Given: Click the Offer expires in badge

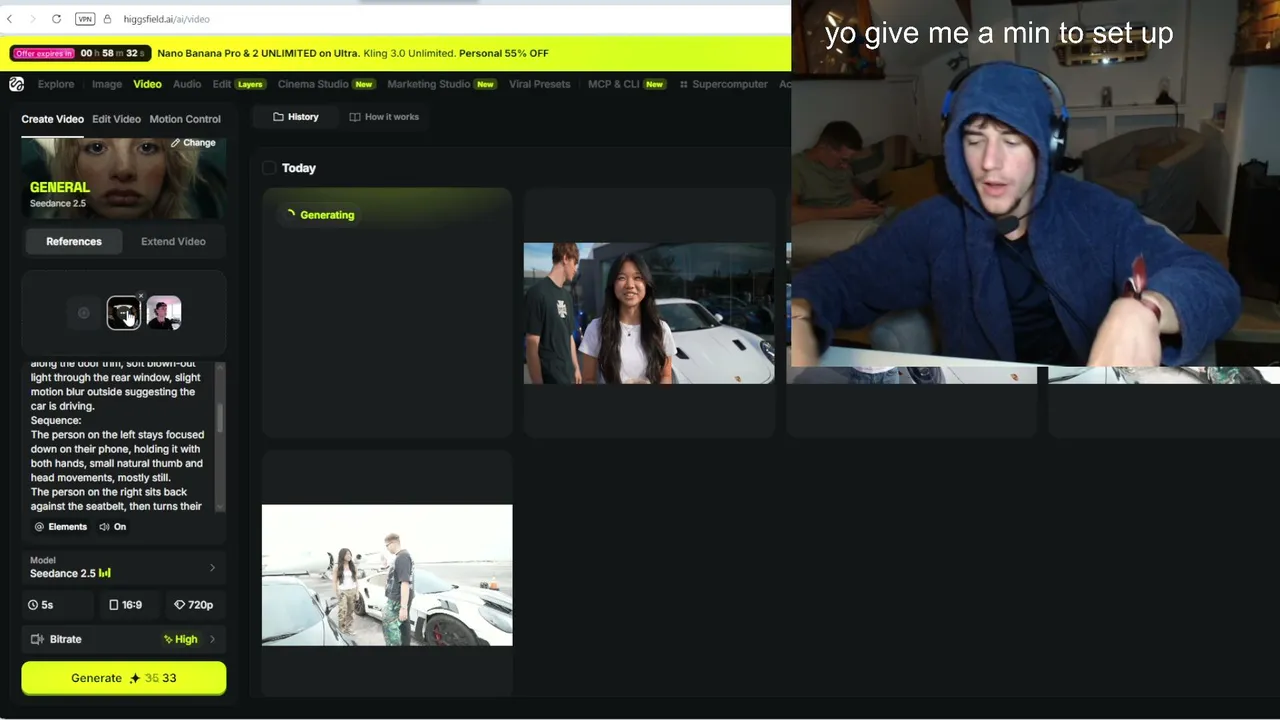Looking at the screenshot, I should coord(44,53).
